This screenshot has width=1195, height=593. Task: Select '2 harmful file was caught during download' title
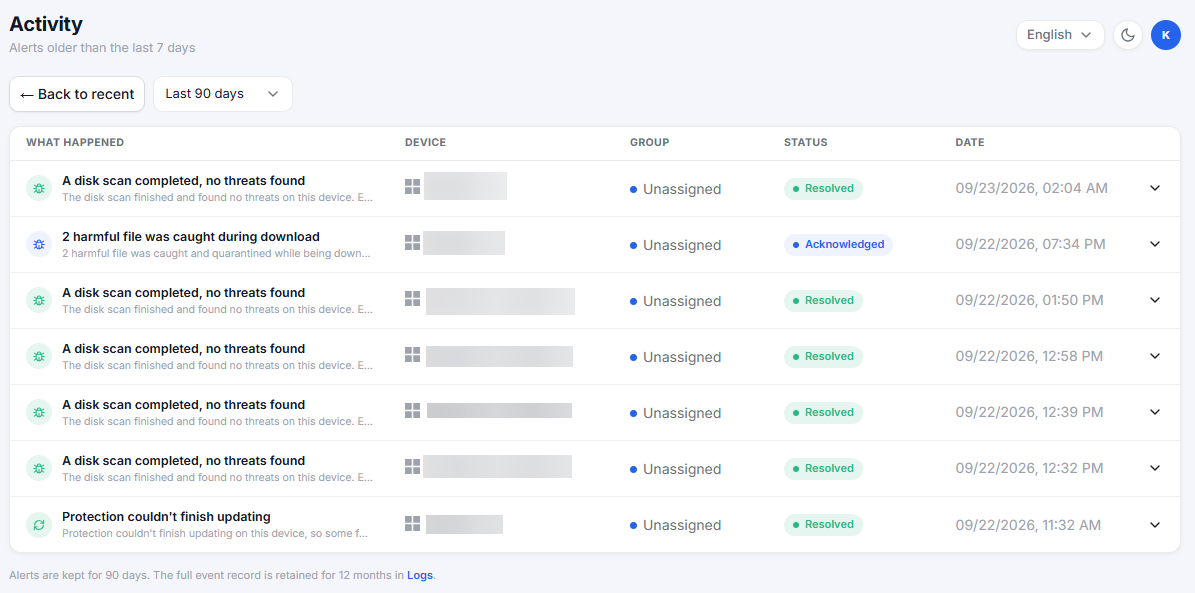[x=191, y=237]
